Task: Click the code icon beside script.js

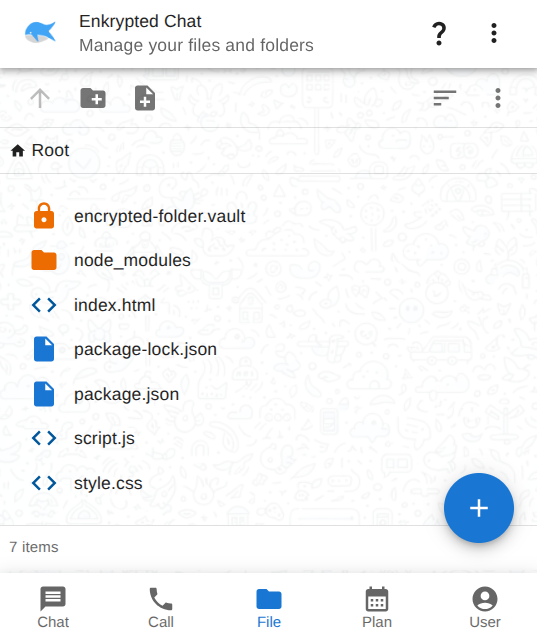Action: tap(44, 438)
